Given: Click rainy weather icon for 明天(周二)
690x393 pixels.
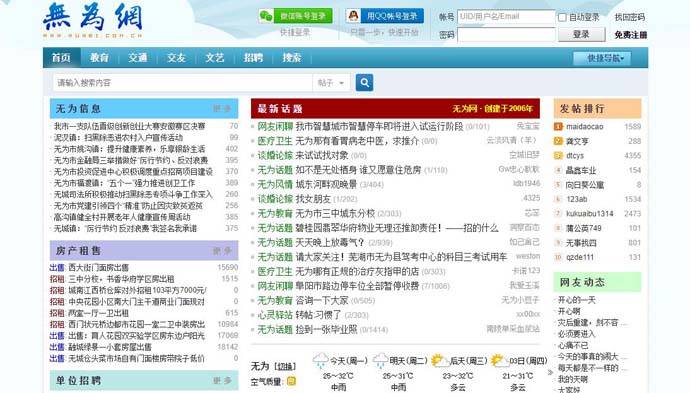Looking at the screenshot, I should coord(380,361).
